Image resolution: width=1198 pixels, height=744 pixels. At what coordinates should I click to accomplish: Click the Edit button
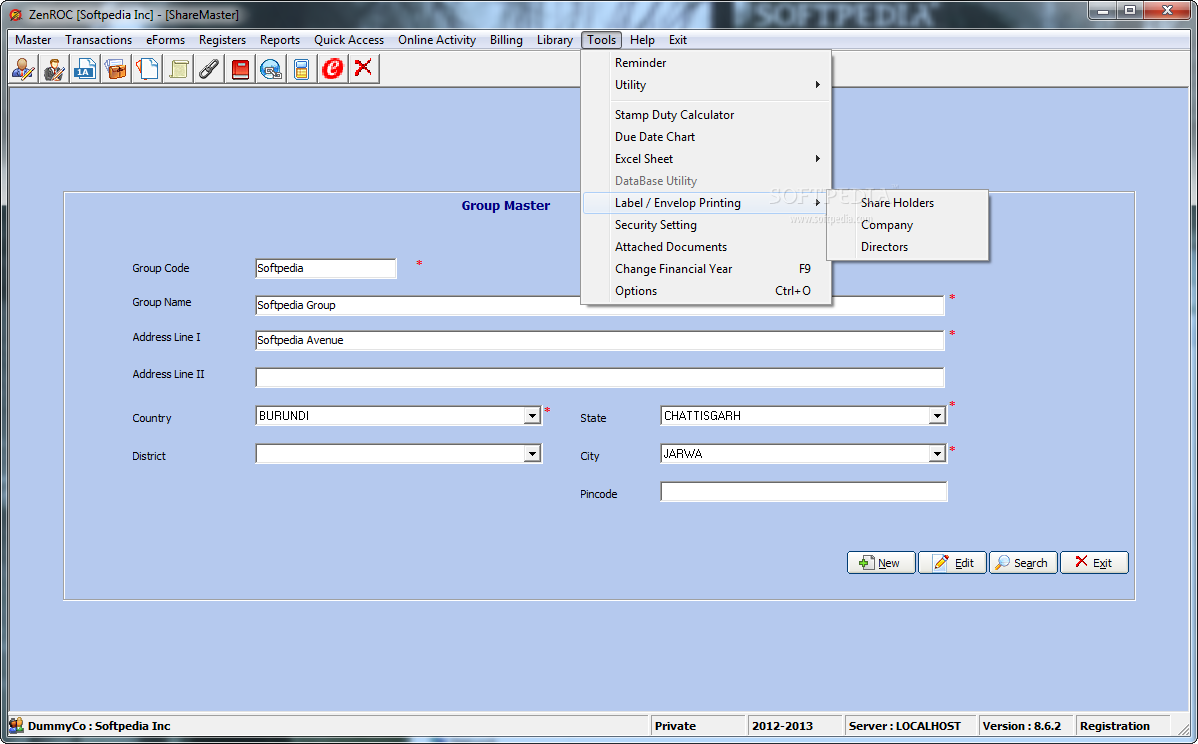pyautogui.click(x=952, y=563)
